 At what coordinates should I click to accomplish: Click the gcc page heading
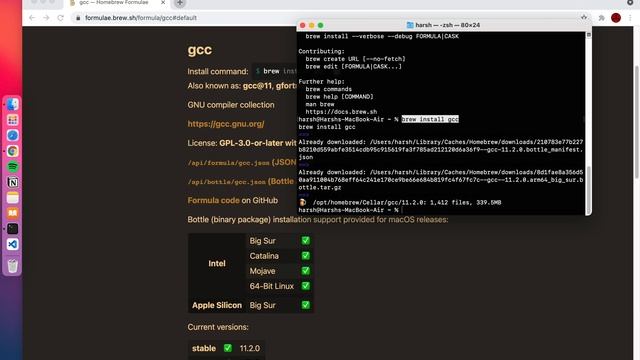[x=200, y=50]
